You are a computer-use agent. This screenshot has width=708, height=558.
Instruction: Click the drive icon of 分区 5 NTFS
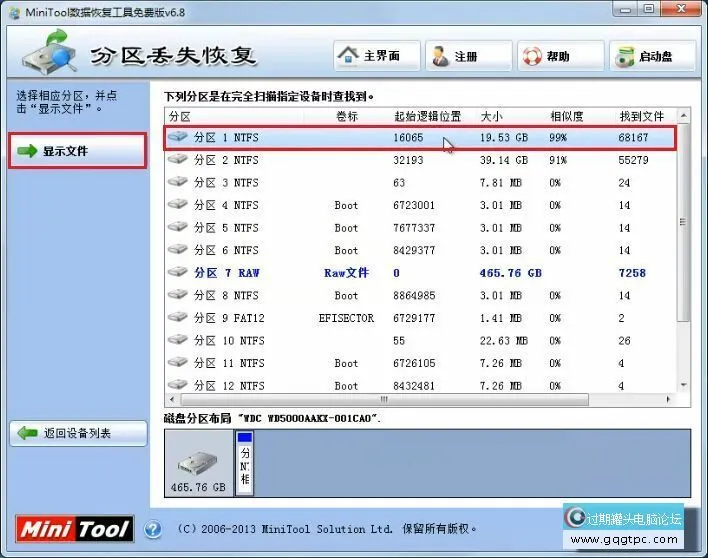(177, 227)
